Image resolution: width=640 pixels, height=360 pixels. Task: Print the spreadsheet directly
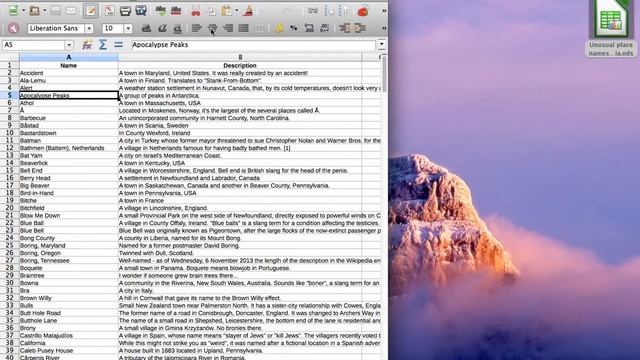point(125,11)
